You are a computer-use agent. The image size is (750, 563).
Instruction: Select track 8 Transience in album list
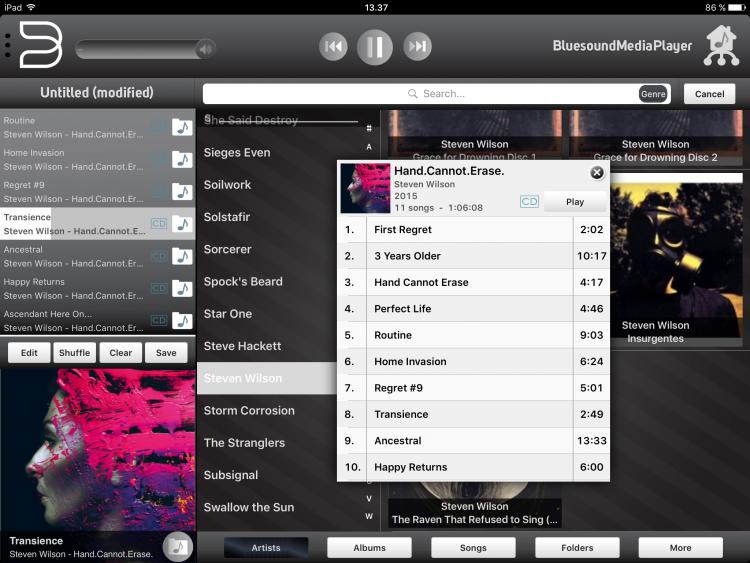(474, 414)
